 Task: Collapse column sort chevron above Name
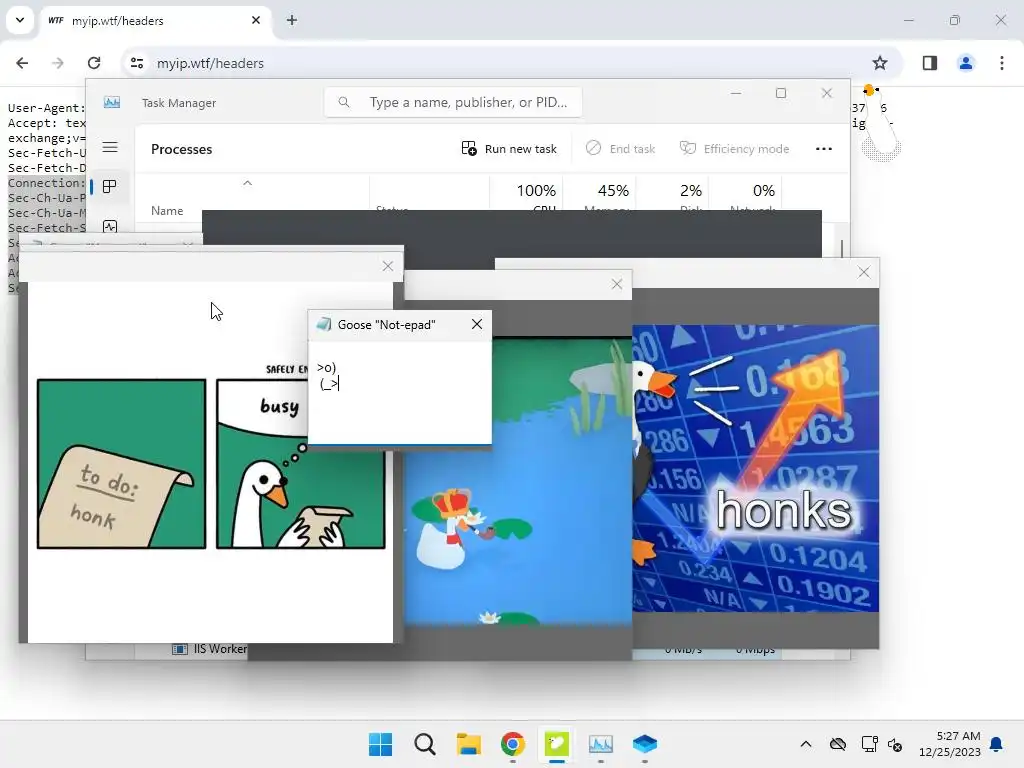pos(248,183)
